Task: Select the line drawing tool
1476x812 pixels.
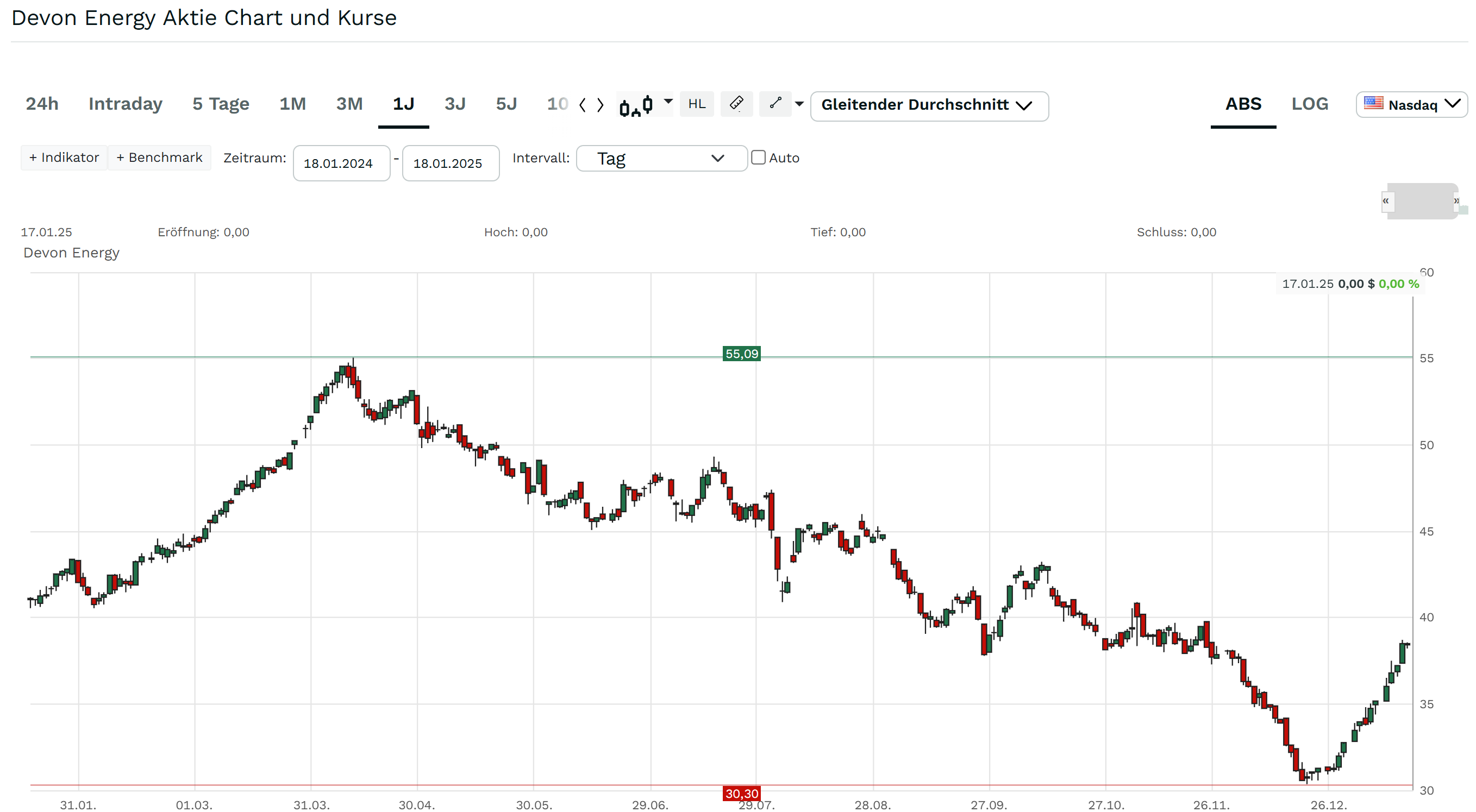Action: 775,104
